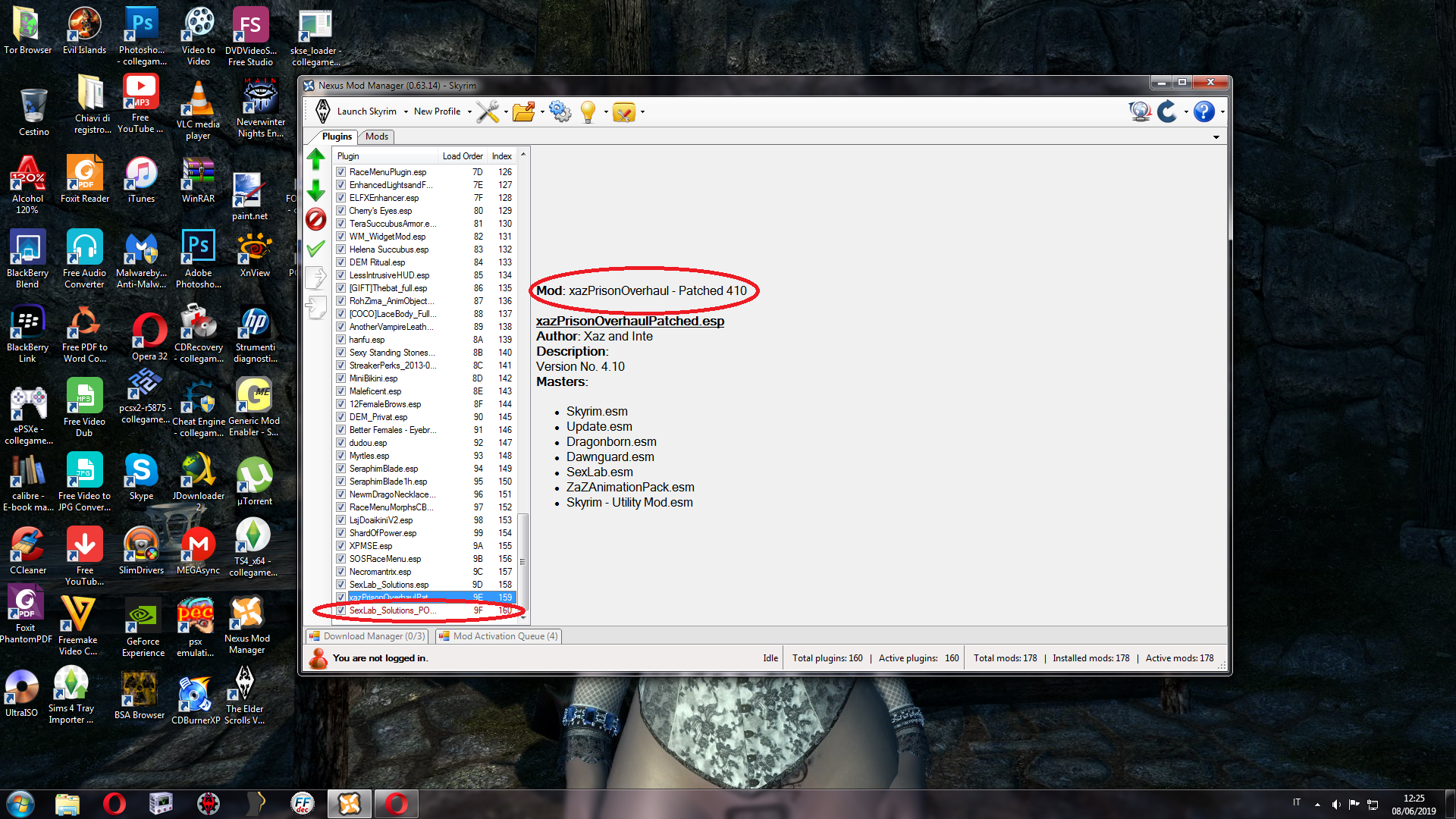
Task: Expand update check dropdown arrow
Action: coord(1186,112)
